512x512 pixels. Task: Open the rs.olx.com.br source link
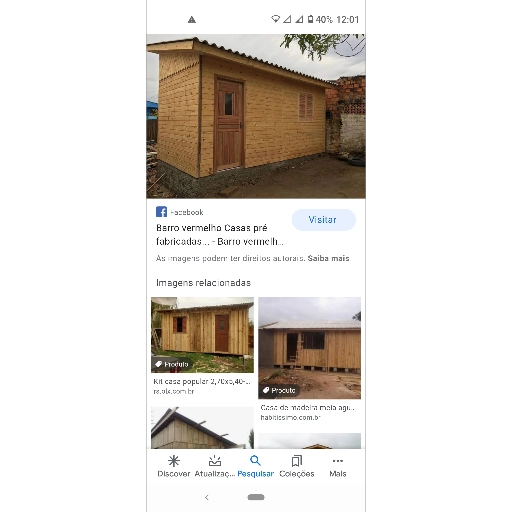coord(174,391)
